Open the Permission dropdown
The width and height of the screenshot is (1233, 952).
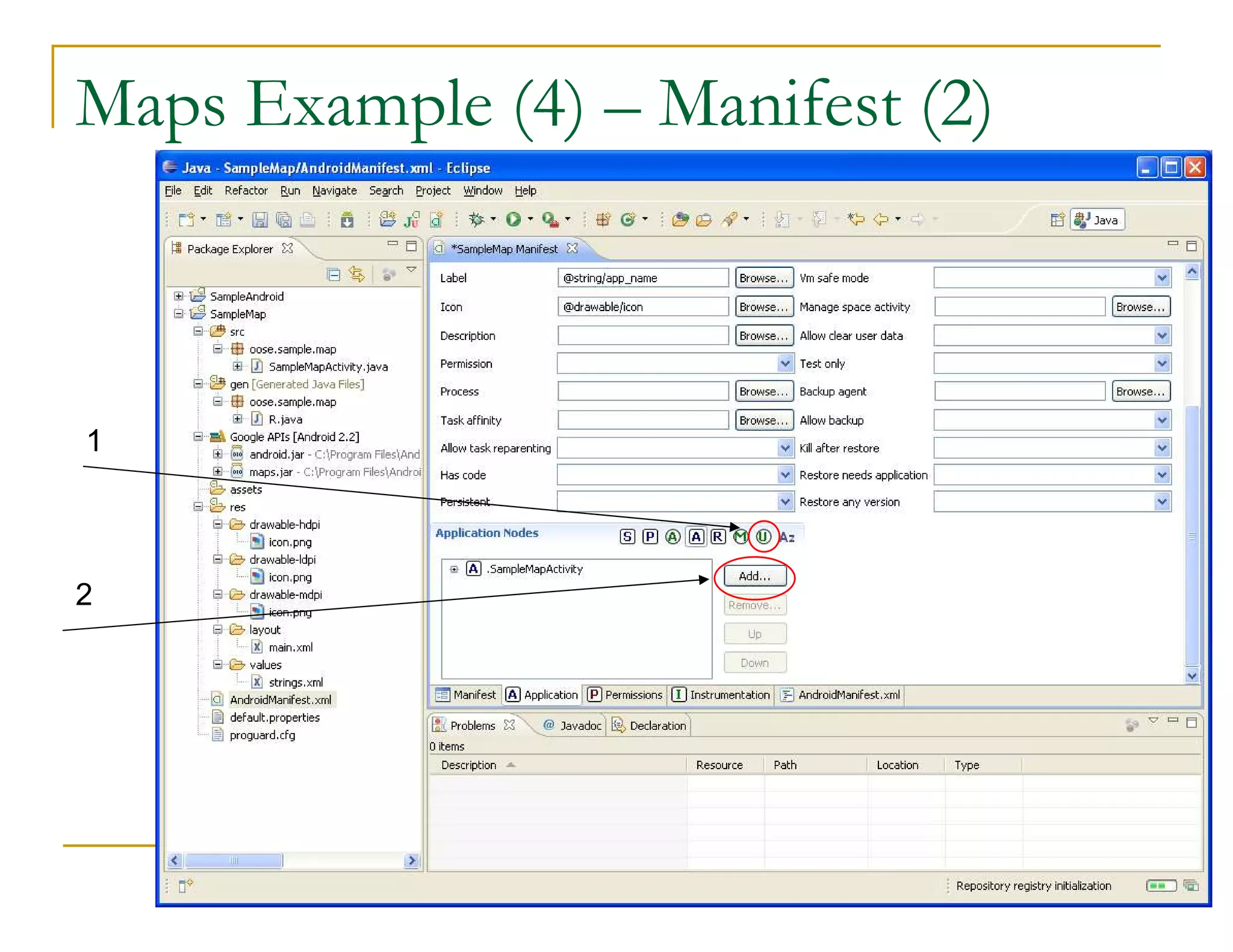(x=784, y=363)
